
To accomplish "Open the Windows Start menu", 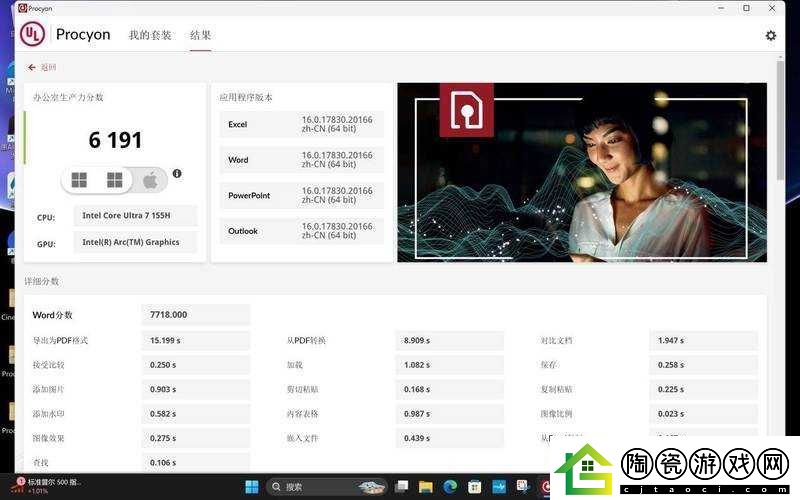I will 252,487.
